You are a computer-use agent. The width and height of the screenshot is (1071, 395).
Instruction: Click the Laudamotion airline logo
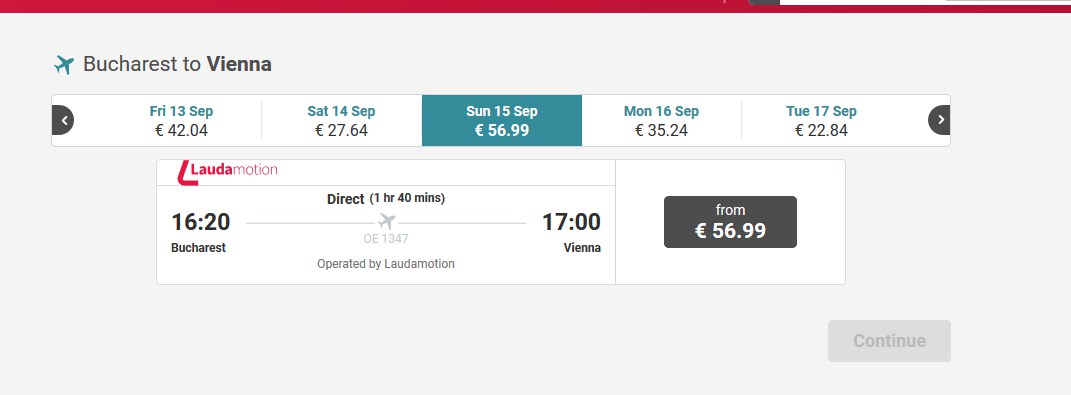coord(227,172)
